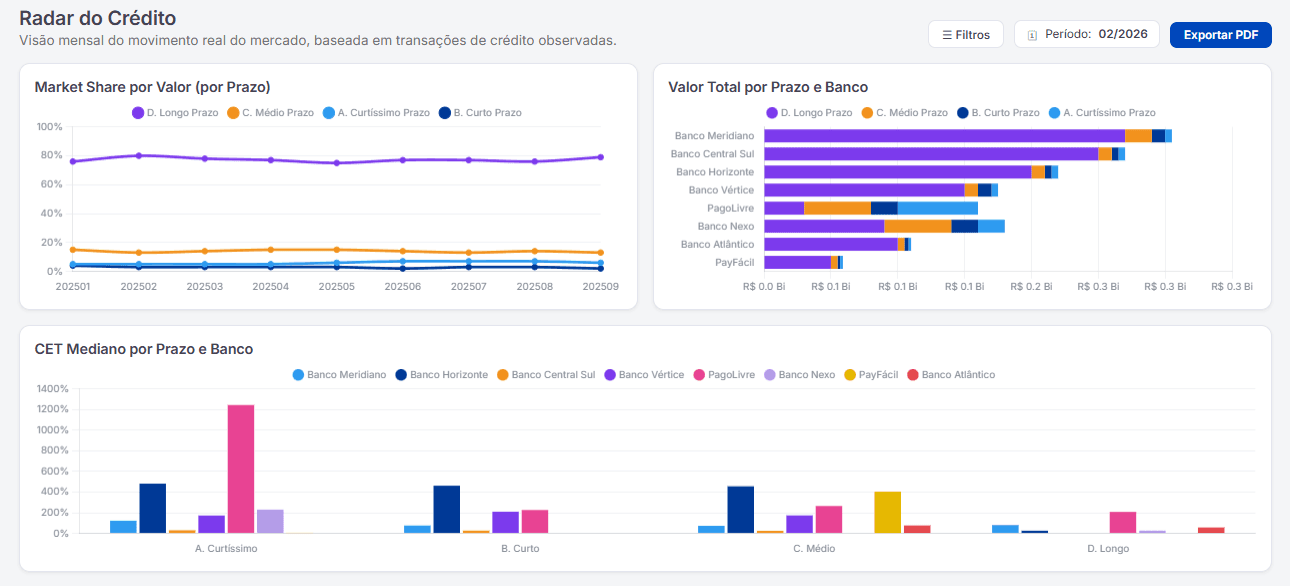Click the purple line point at 202502
The height and width of the screenshot is (586, 1290).
pyautogui.click(x=139, y=155)
